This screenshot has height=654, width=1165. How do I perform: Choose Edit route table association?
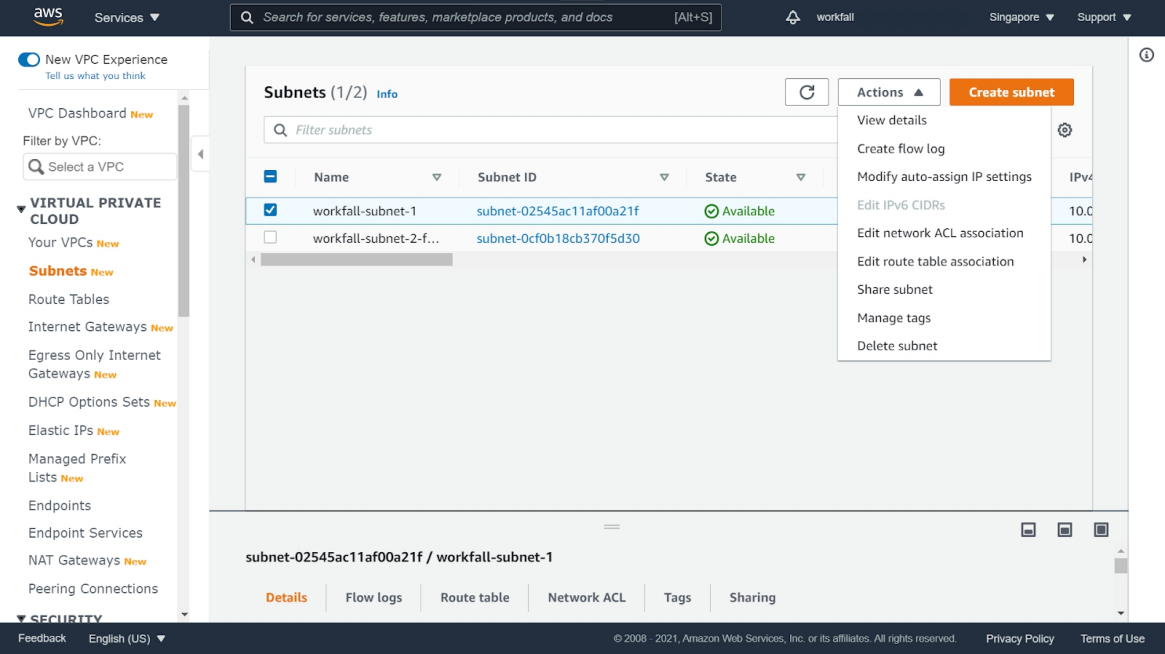(935, 261)
